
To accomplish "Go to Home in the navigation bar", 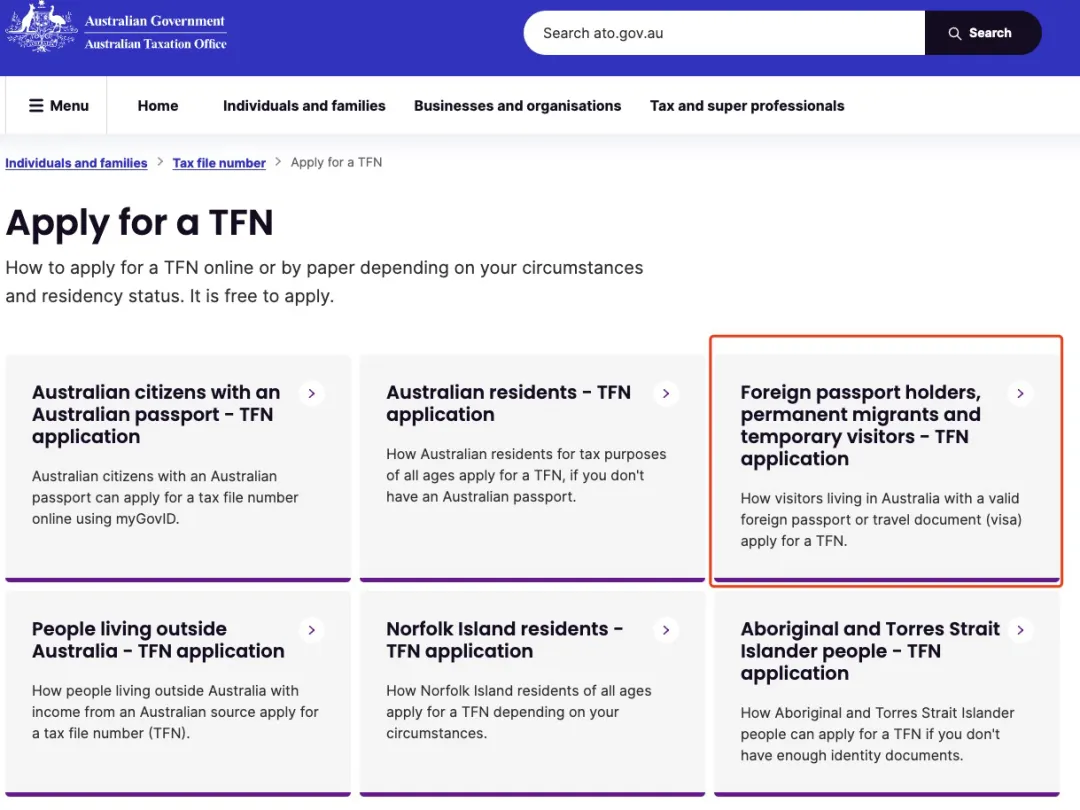I will pos(158,105).
